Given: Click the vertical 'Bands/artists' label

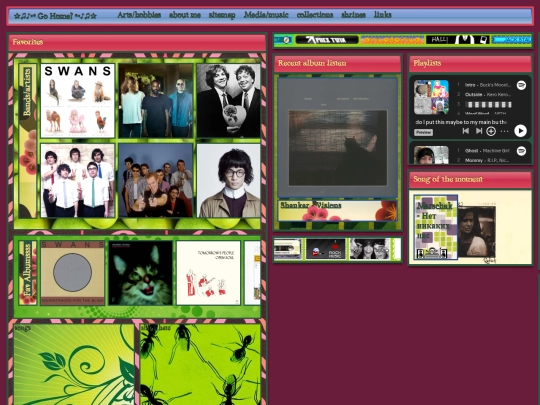Looking at the screenshot, I should click(x=27, y=92).
